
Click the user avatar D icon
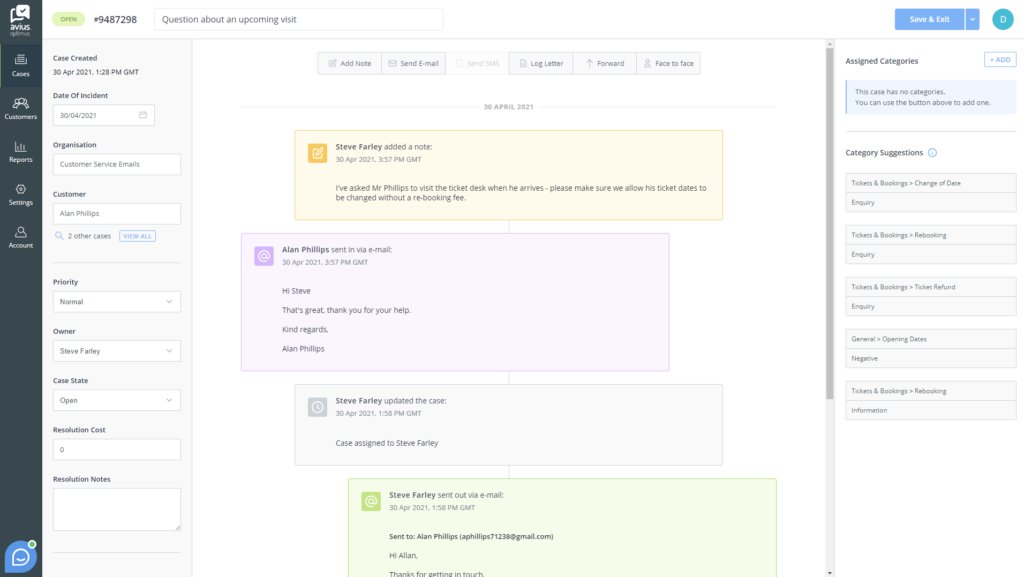1002,19
